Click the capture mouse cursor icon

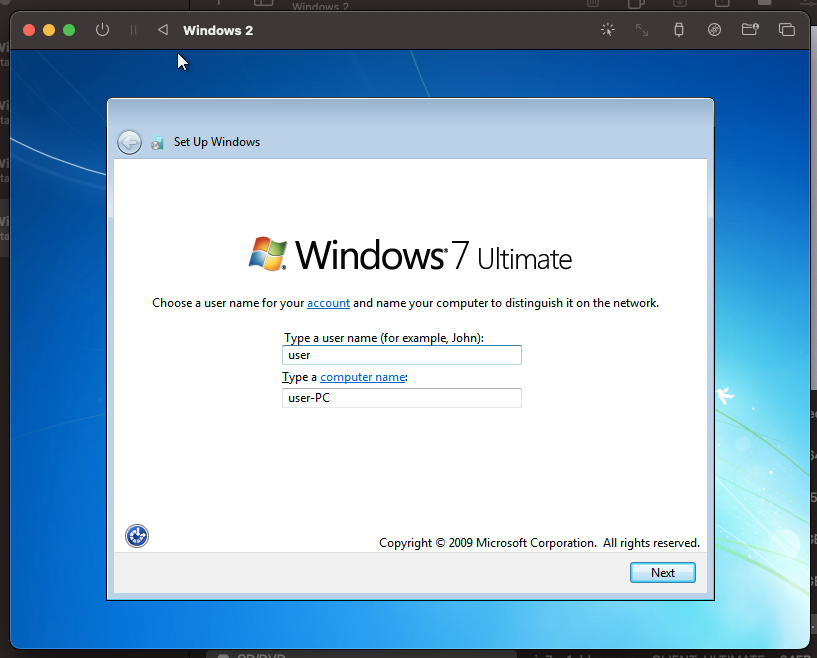608,30
